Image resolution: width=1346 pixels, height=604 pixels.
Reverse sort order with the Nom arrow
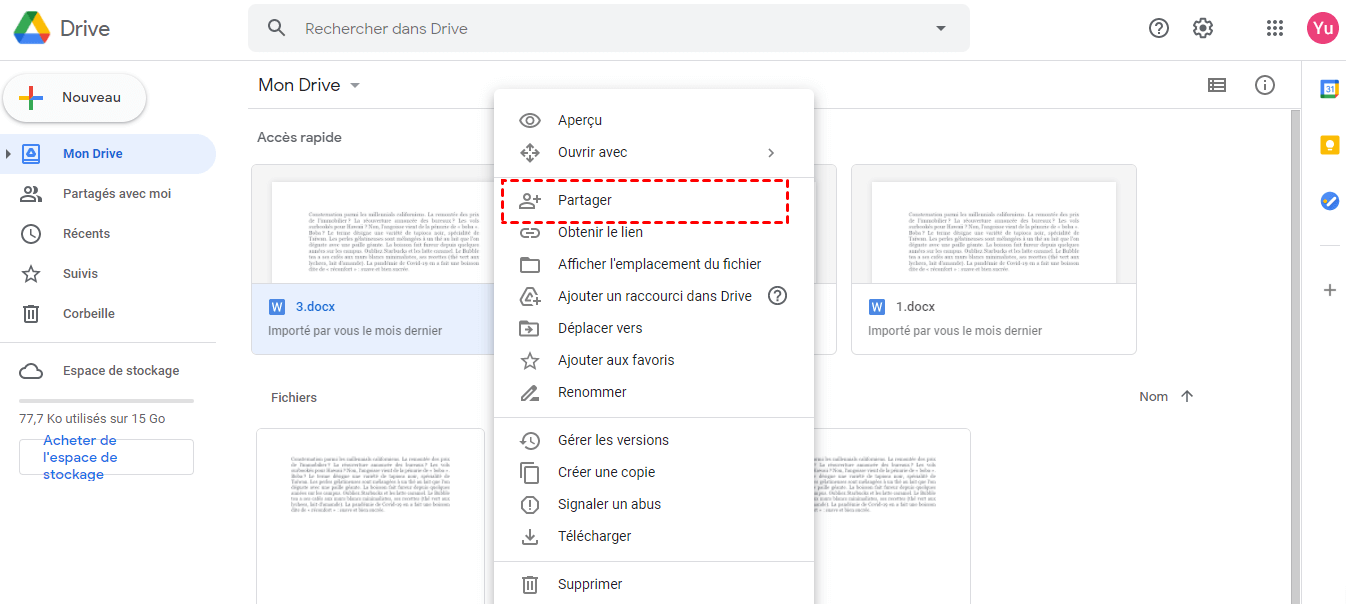pos(1187,397)
